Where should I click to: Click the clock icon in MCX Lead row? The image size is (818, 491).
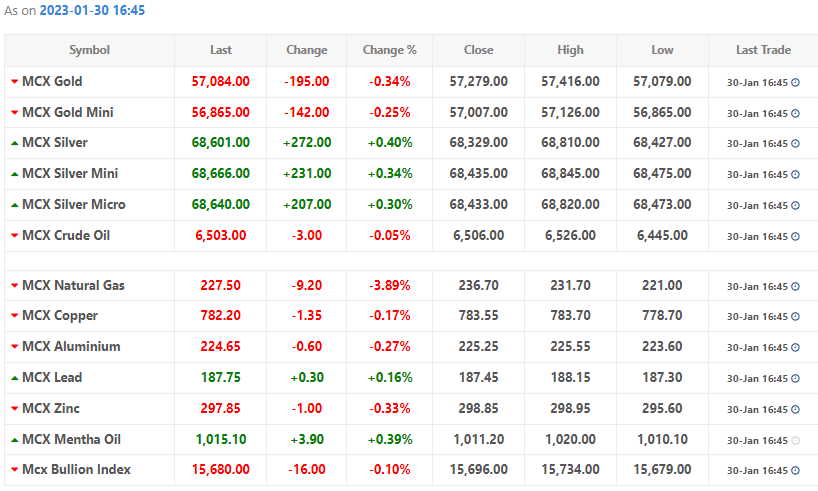(795, 378)
